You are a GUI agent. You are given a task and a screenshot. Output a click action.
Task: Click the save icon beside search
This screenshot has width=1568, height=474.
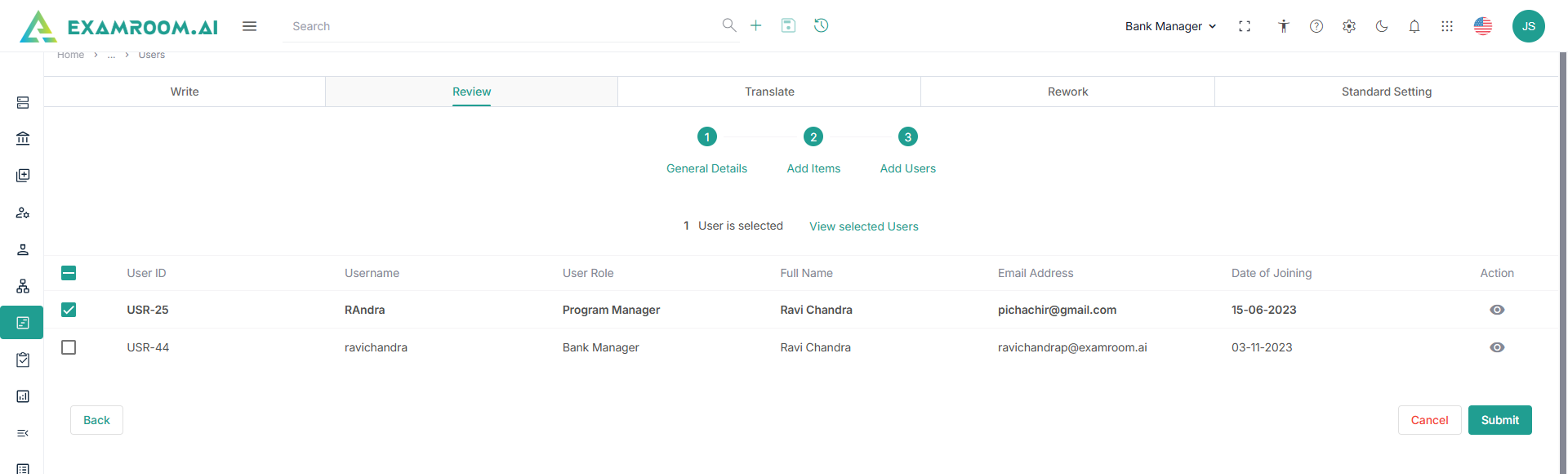788,25
